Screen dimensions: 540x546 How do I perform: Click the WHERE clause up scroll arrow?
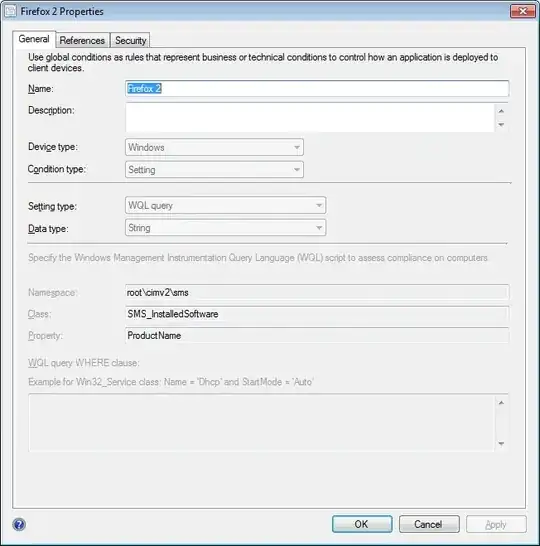pyautogui.click(x=501, y=403)
